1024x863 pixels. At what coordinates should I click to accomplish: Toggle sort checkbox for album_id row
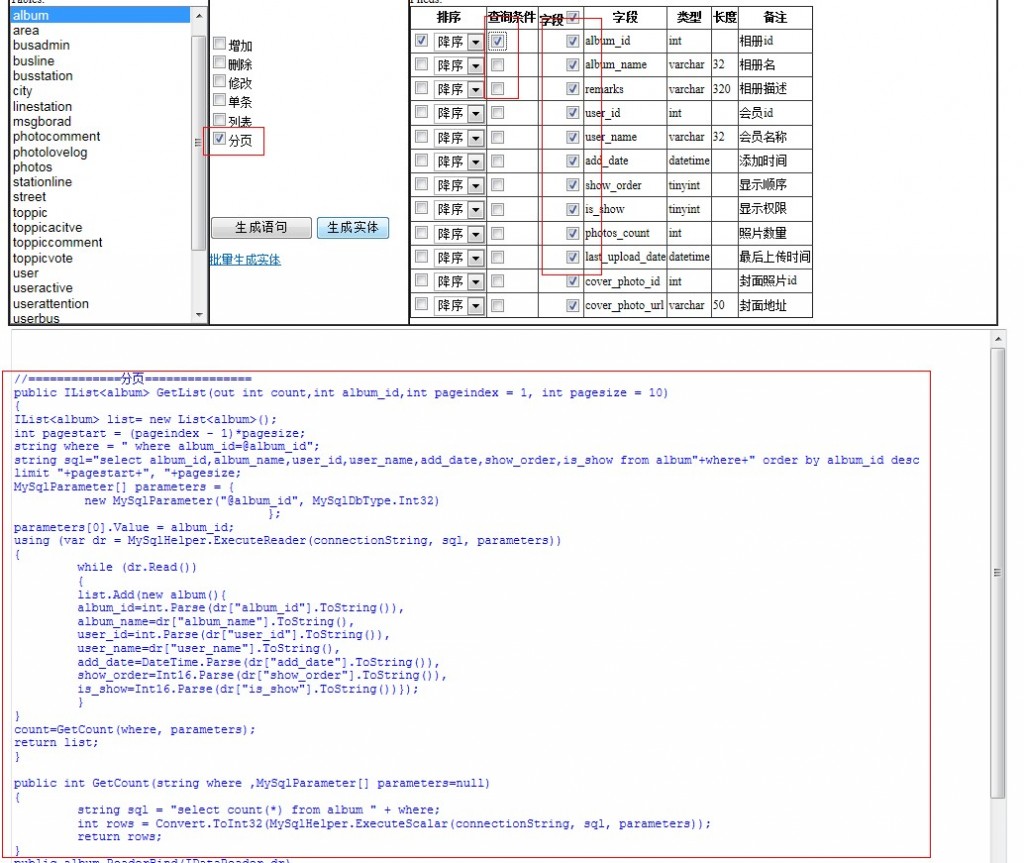421,41
